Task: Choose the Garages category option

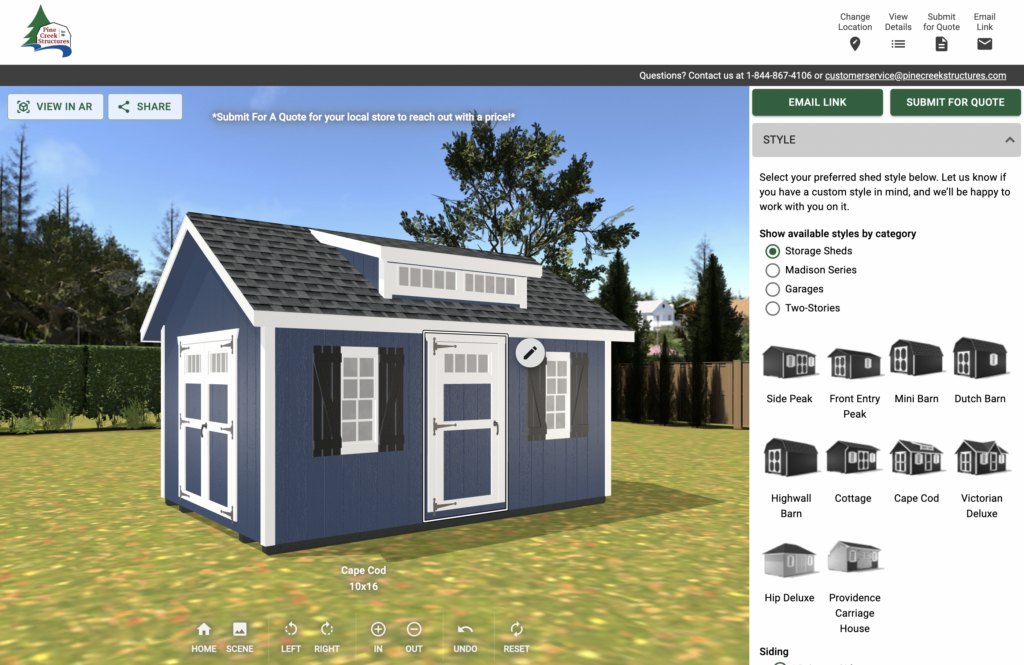Action: tap(773, 289)
